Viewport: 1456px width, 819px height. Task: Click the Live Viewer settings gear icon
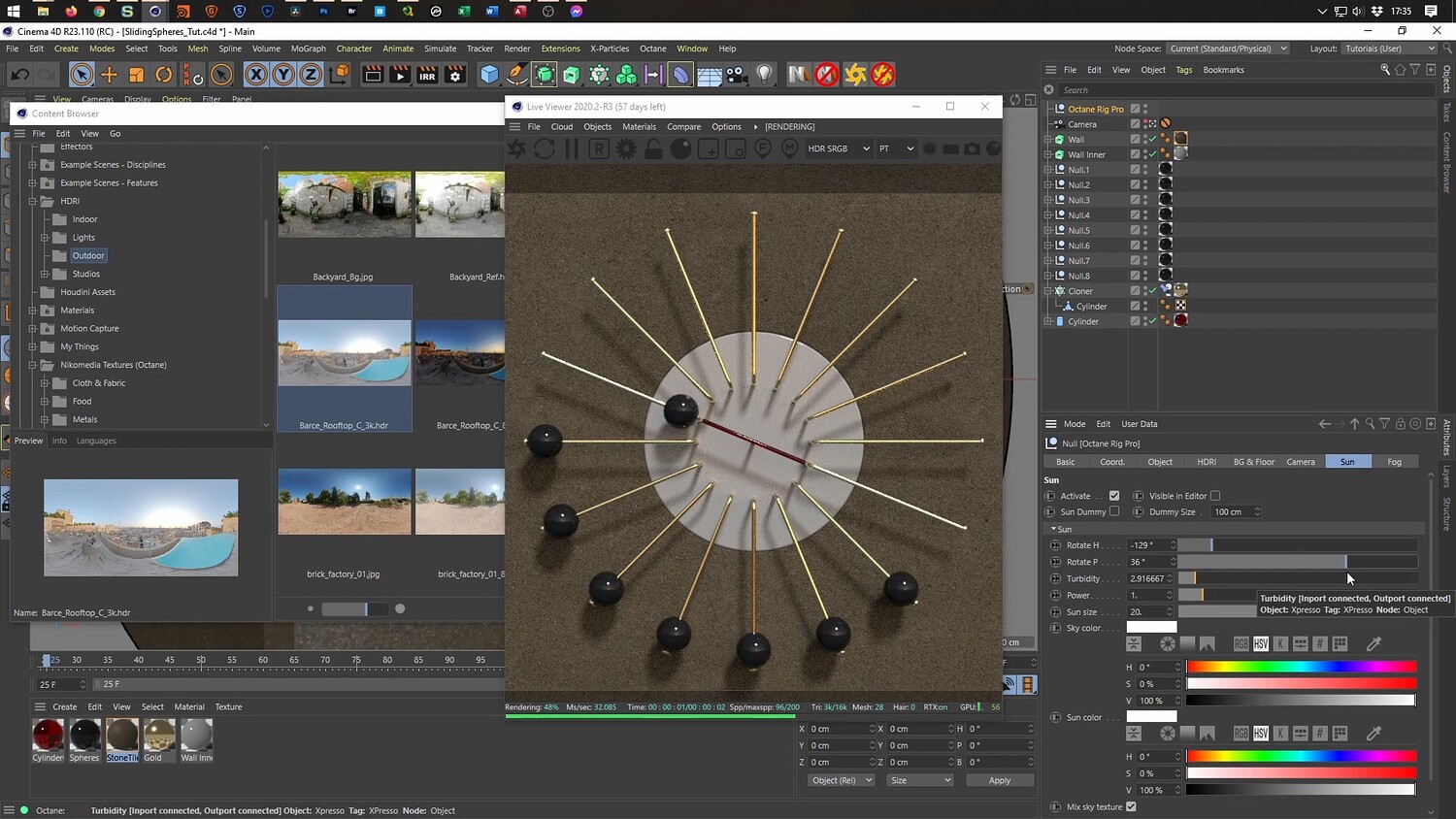626,148
